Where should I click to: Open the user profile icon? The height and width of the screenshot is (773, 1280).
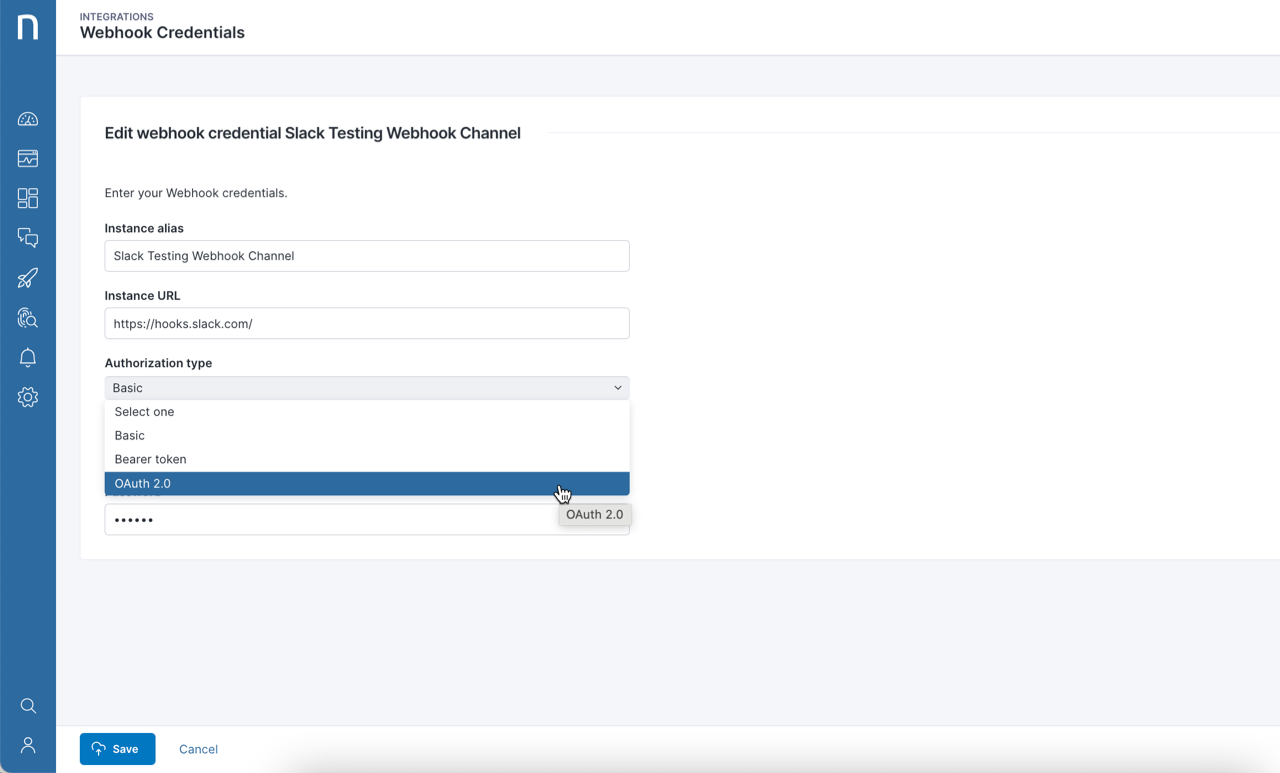click(x=27, y=745)
